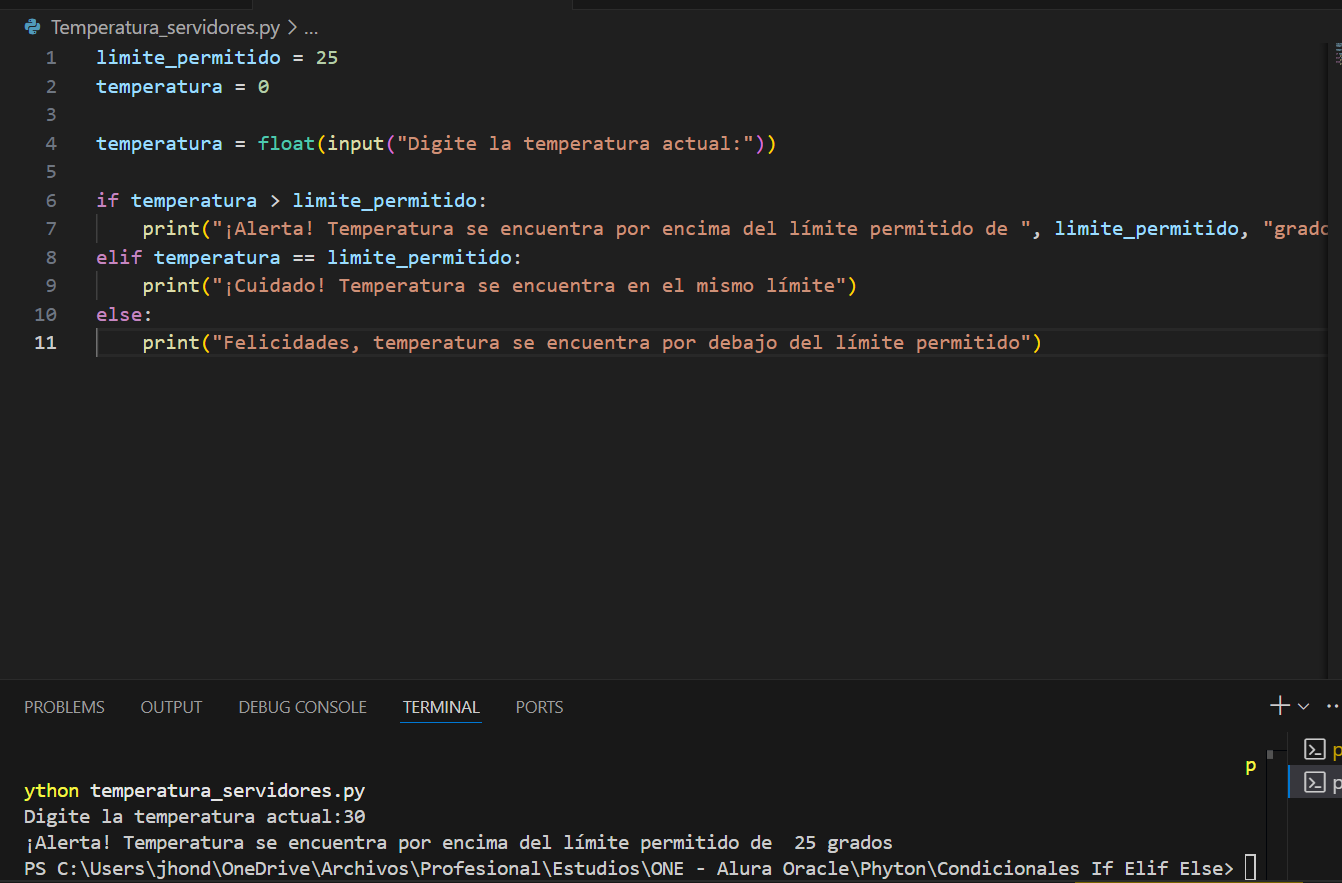The width and height of the screenshot is (1342, 883).
Task: Click line number 6 in the gutter
Action: [51, 200]
